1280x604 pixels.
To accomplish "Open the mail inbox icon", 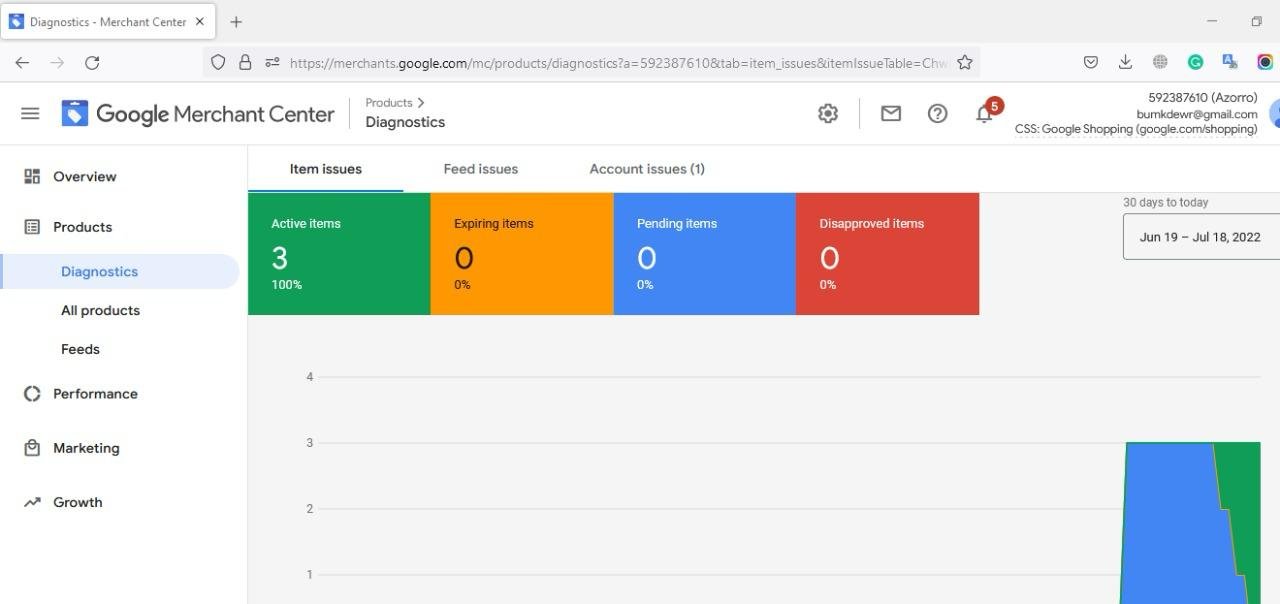I will pos(891,114).
